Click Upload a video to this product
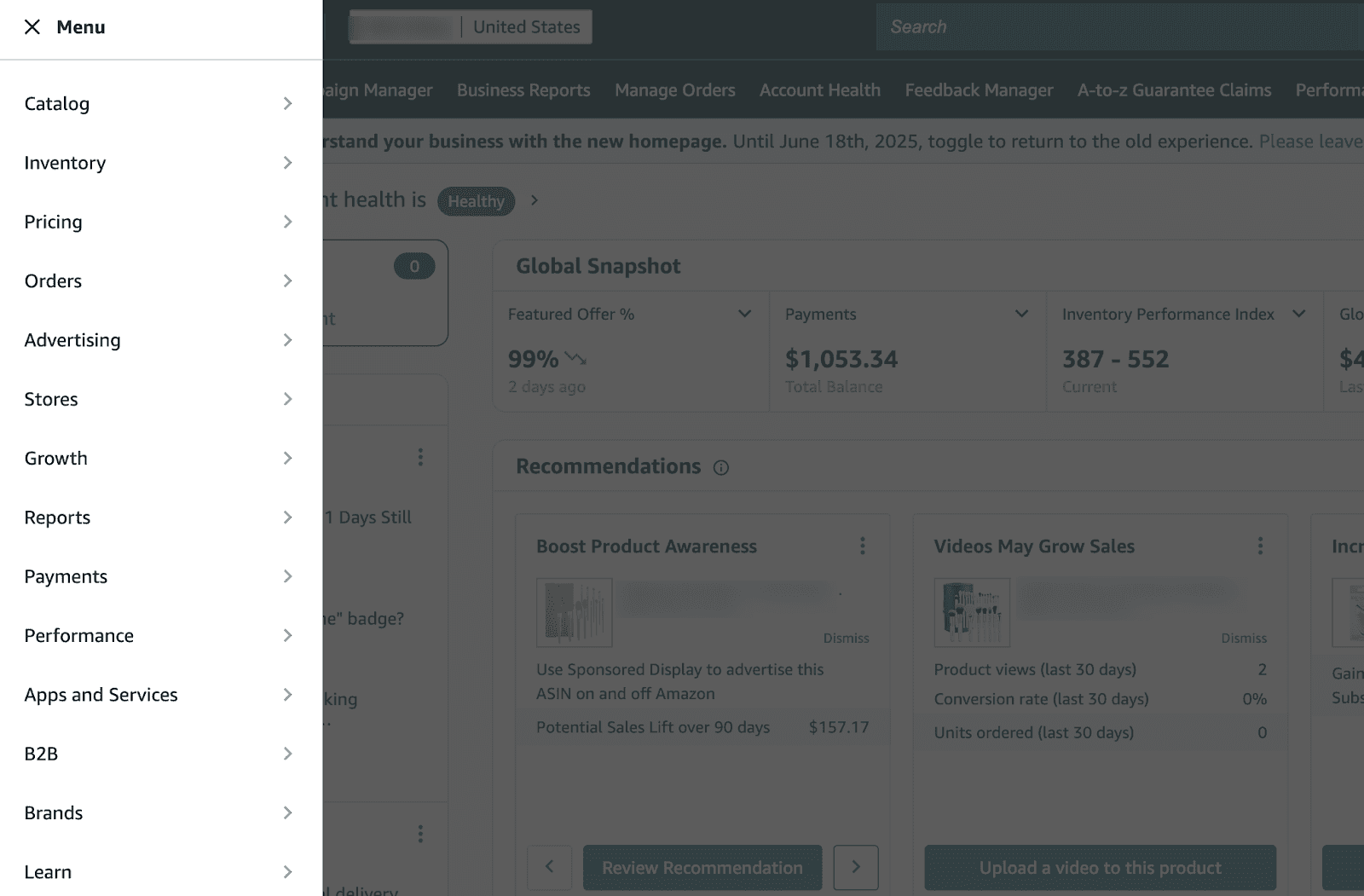Image resolution: width=1364 pixels, height=896 pixels. click(1101, 868)
